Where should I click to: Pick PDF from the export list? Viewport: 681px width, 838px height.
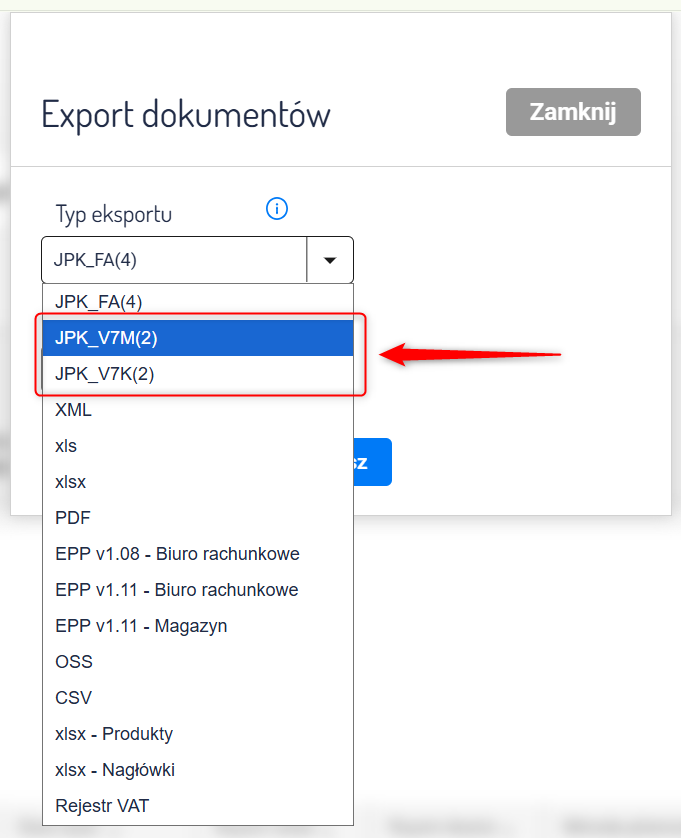(x=197, y=518)
